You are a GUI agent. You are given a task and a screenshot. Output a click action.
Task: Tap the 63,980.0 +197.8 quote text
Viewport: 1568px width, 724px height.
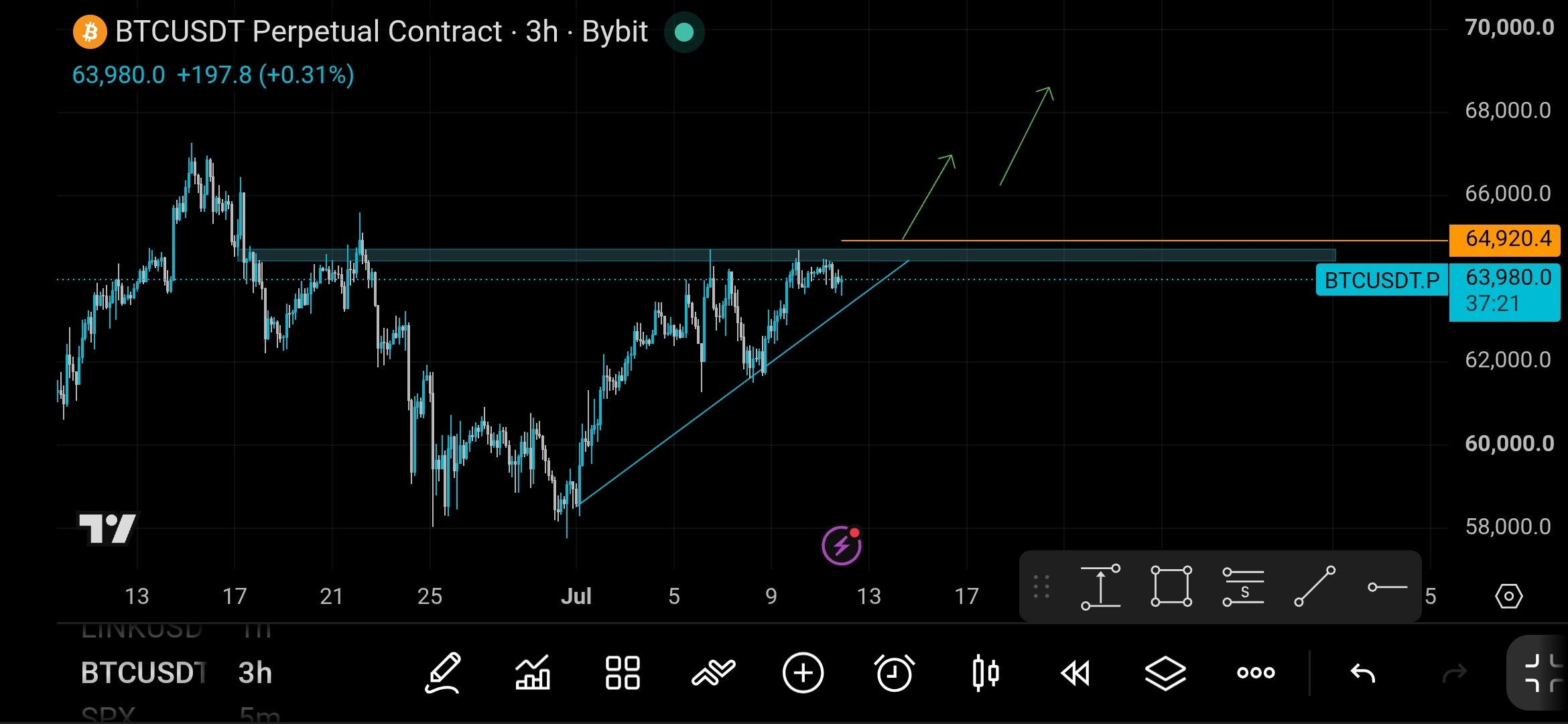[x=212, y=75]
